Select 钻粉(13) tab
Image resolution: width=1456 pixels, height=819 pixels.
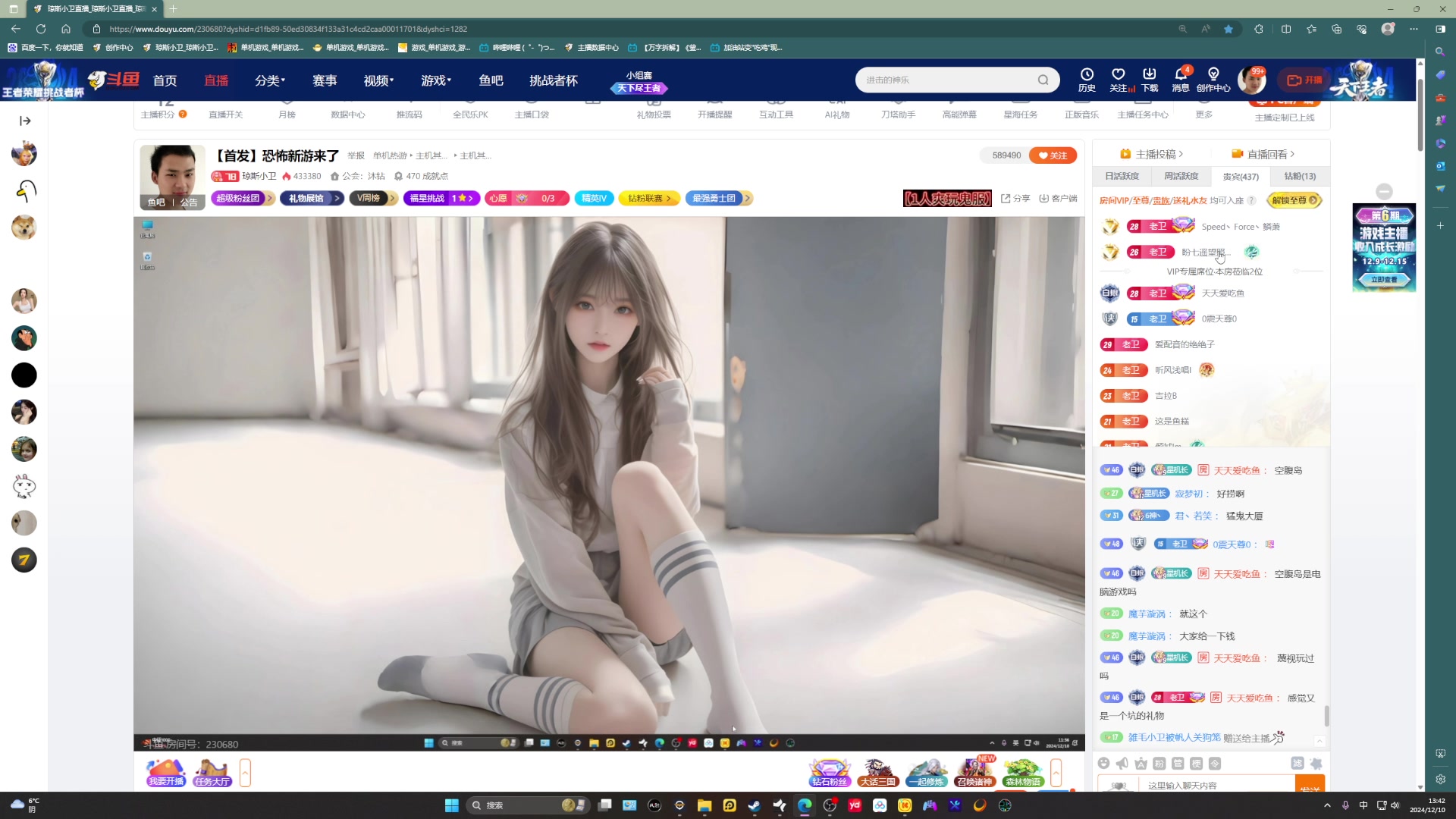[x=1300, y=176]
